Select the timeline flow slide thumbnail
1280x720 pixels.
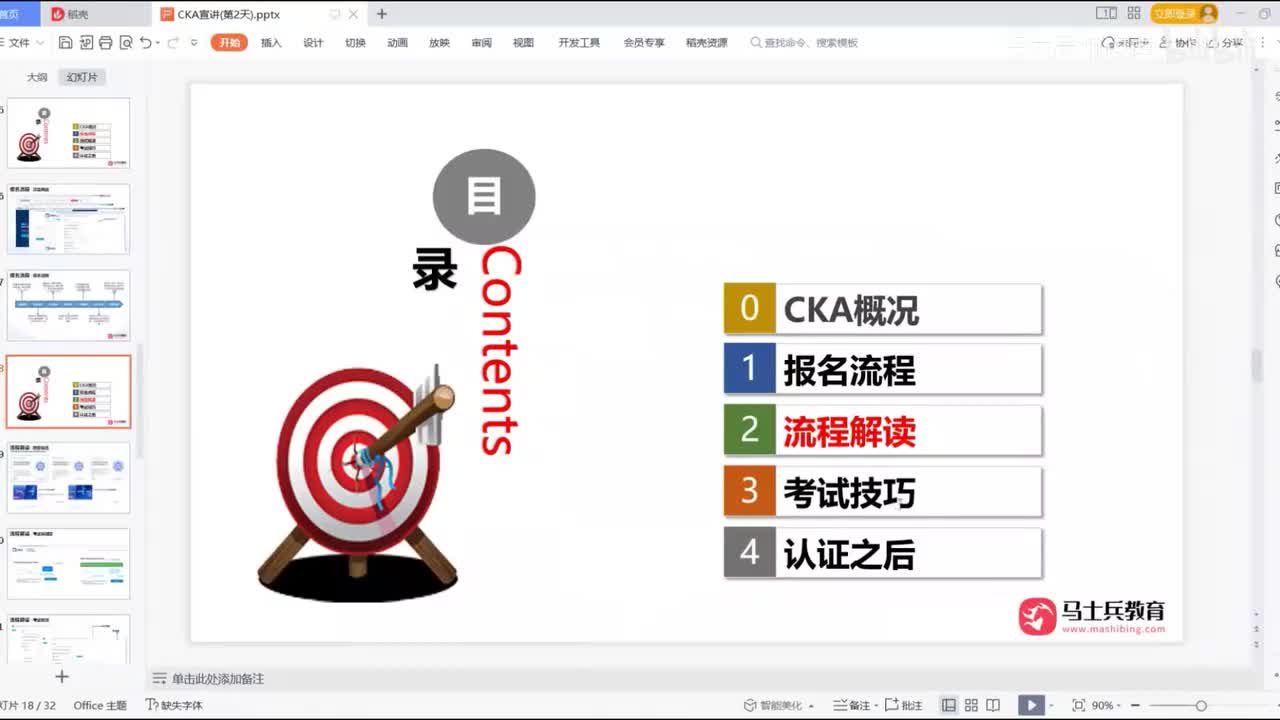pos(68,305)
